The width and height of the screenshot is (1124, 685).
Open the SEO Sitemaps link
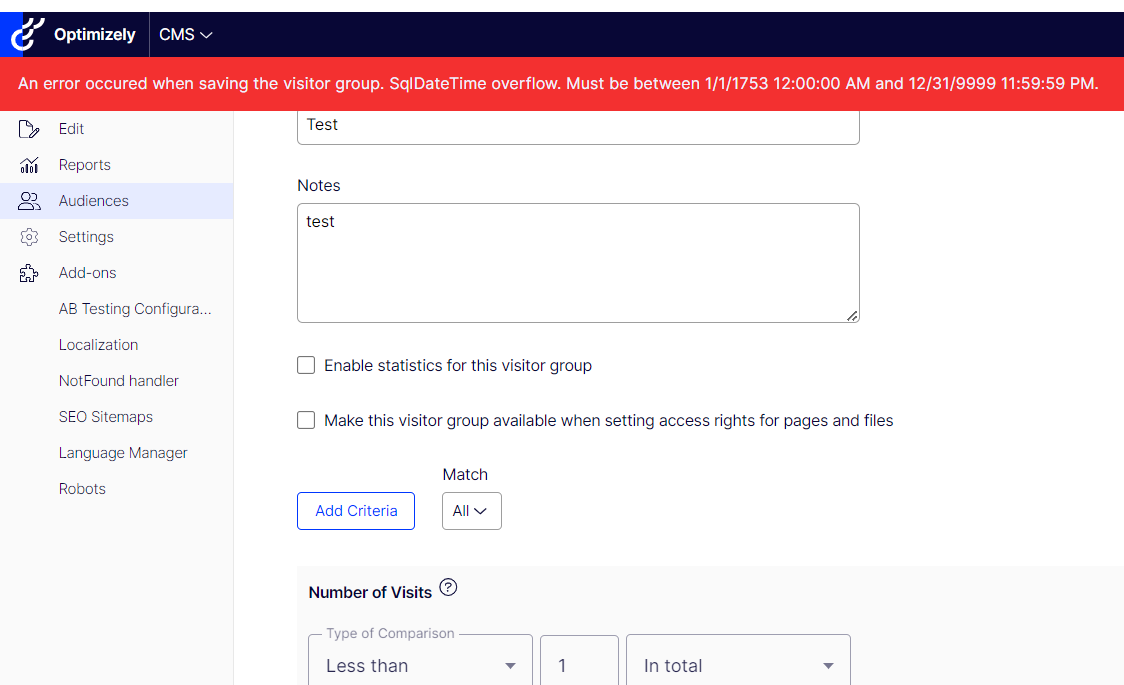click(106, 417)
